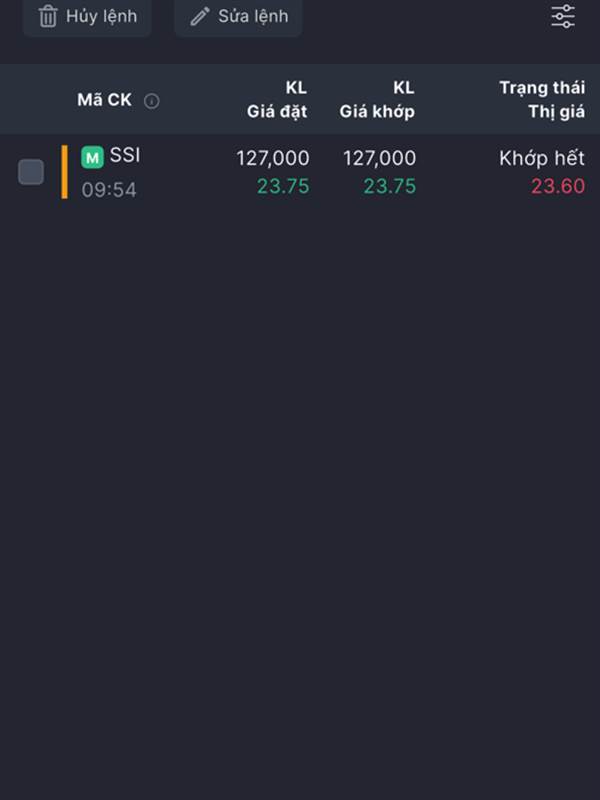600x800 pixels.
Task: Click the green M badge beside SSI
Action: click(92, 157)
